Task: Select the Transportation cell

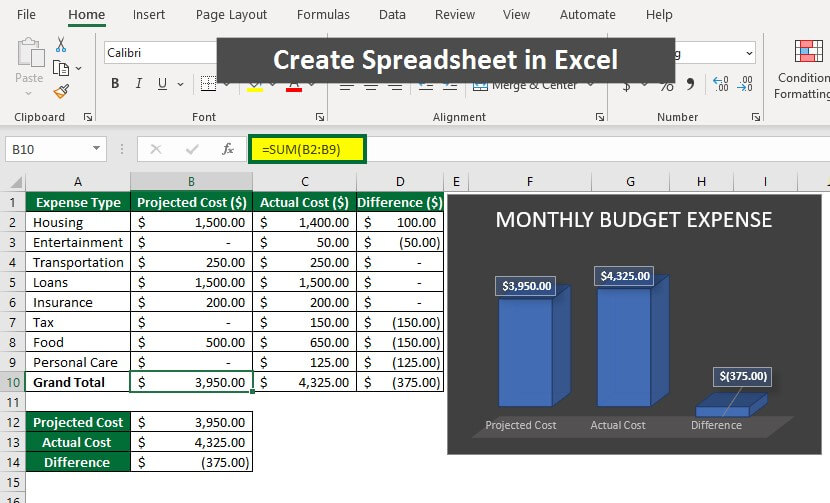Action: [x=78, y=263]
